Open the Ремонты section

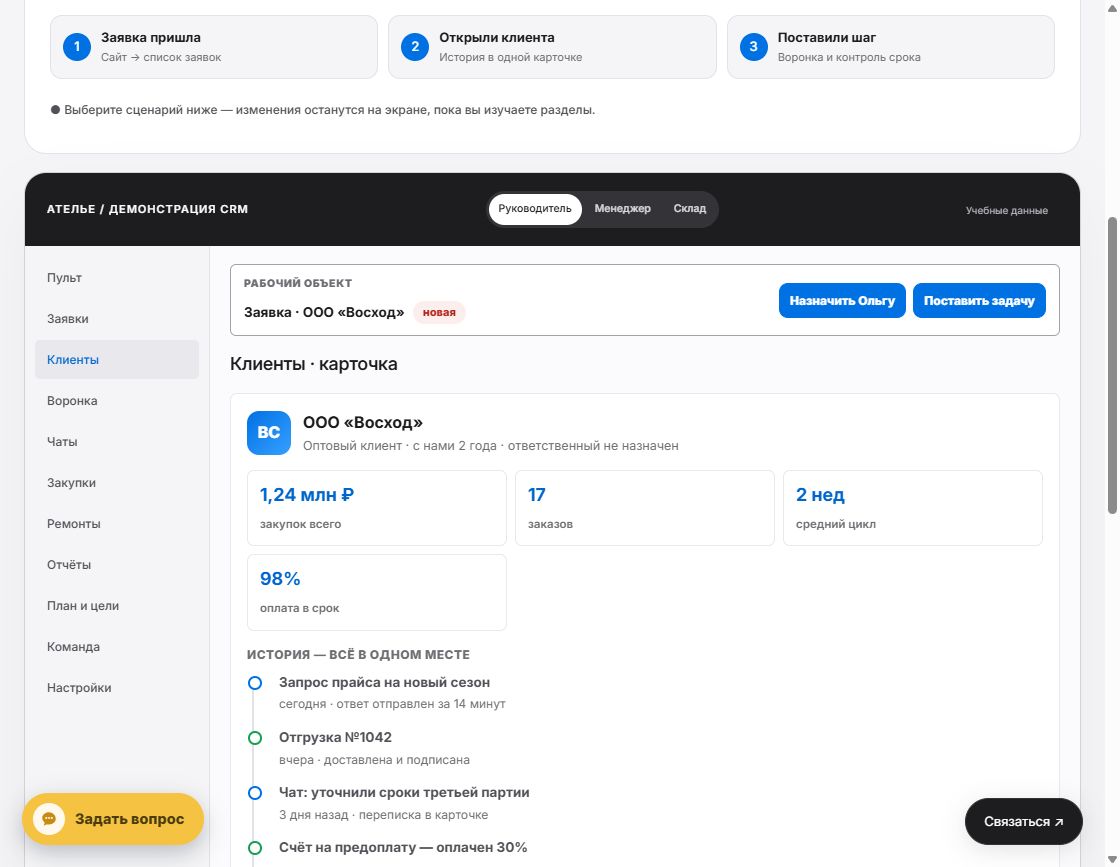(117, 524)
